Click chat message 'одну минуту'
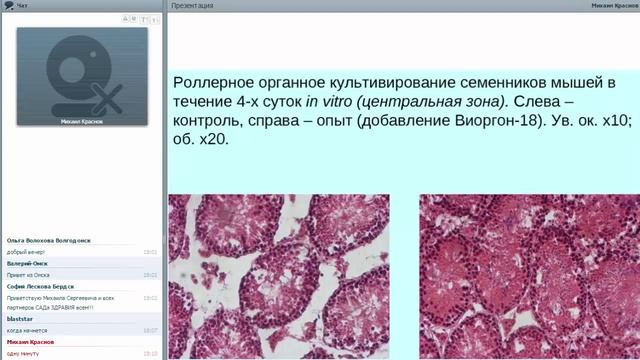The height and width of the screenshot is (360, 640). [23, 353]
